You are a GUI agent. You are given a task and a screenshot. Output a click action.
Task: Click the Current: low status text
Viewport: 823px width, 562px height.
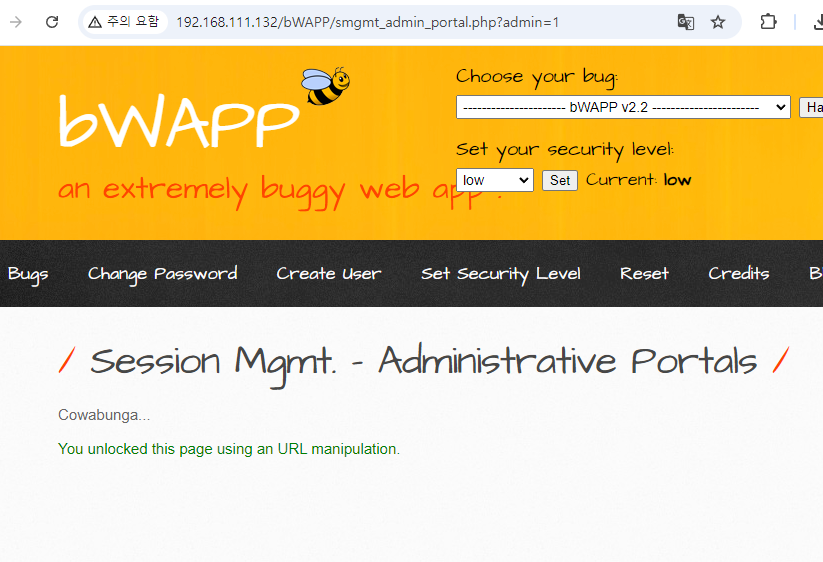point(638,180)
